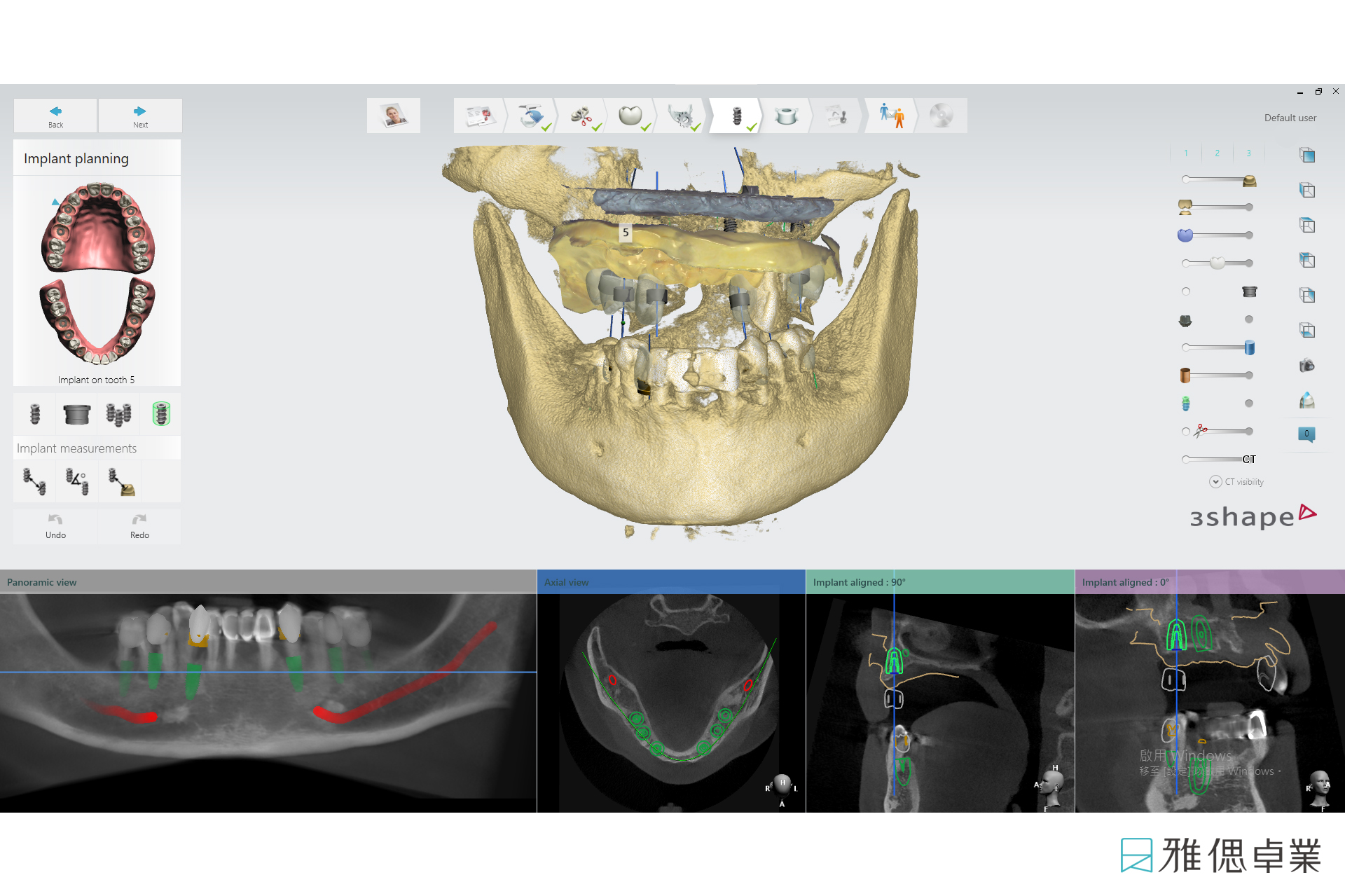Expand the CT visibility options
The width and height of the screenshot is (1345, 896).
tap(1215, 482)
